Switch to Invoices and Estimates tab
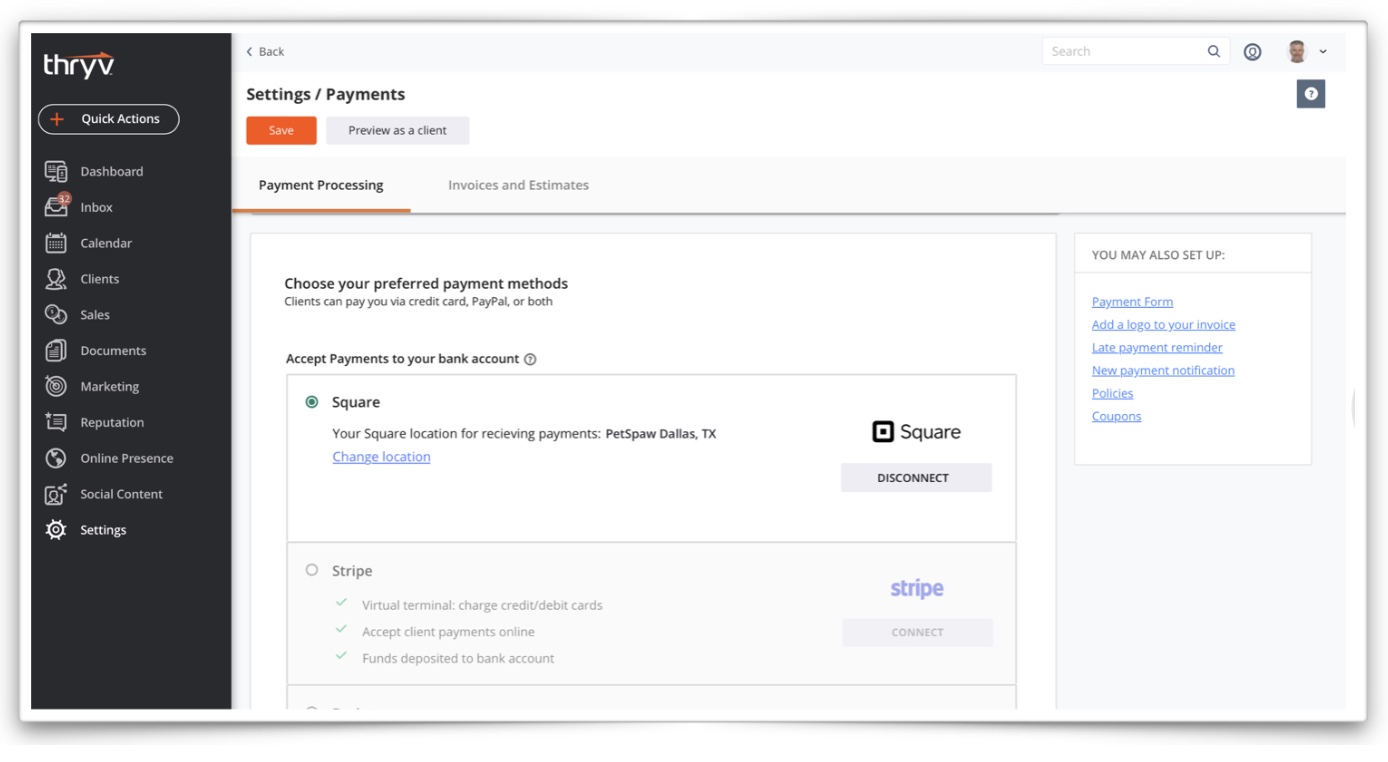The image size is (1388, 762). tap(518, 185)
